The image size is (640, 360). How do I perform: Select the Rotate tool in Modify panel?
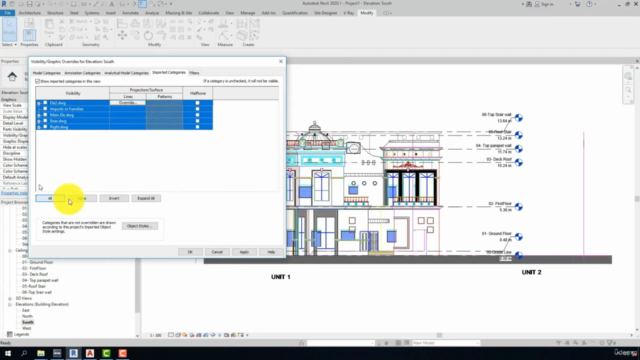point(148,36)
